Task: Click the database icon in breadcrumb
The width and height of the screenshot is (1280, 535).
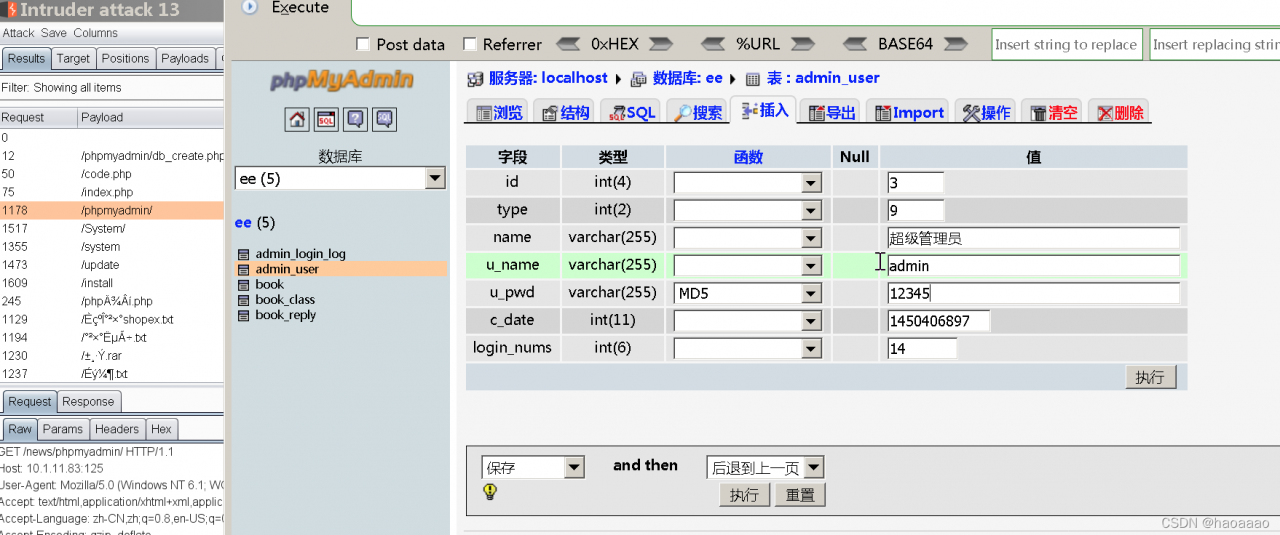Action: 639,78
